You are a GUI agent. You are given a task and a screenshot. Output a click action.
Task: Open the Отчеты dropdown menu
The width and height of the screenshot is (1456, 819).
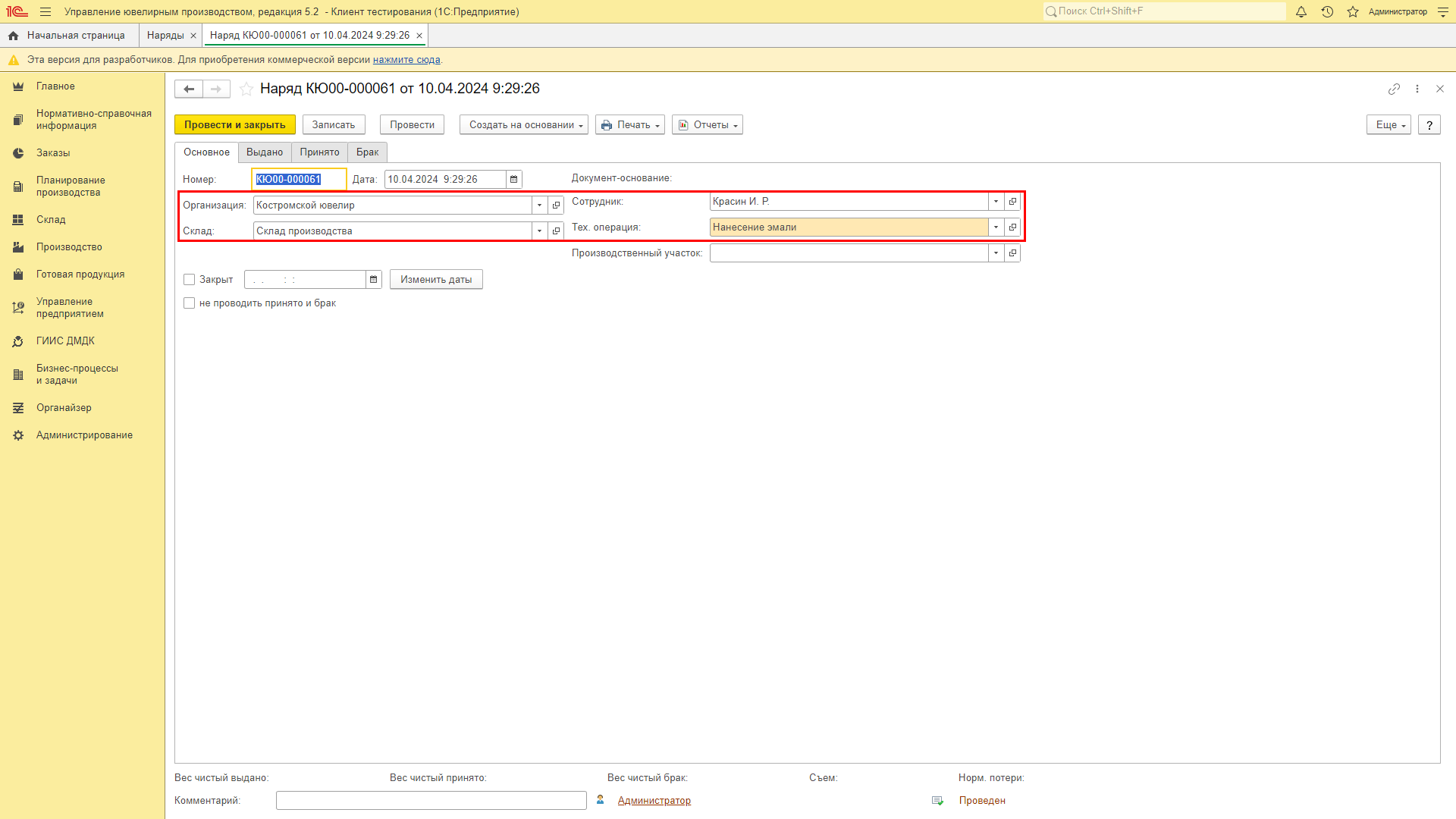point(708,125)
